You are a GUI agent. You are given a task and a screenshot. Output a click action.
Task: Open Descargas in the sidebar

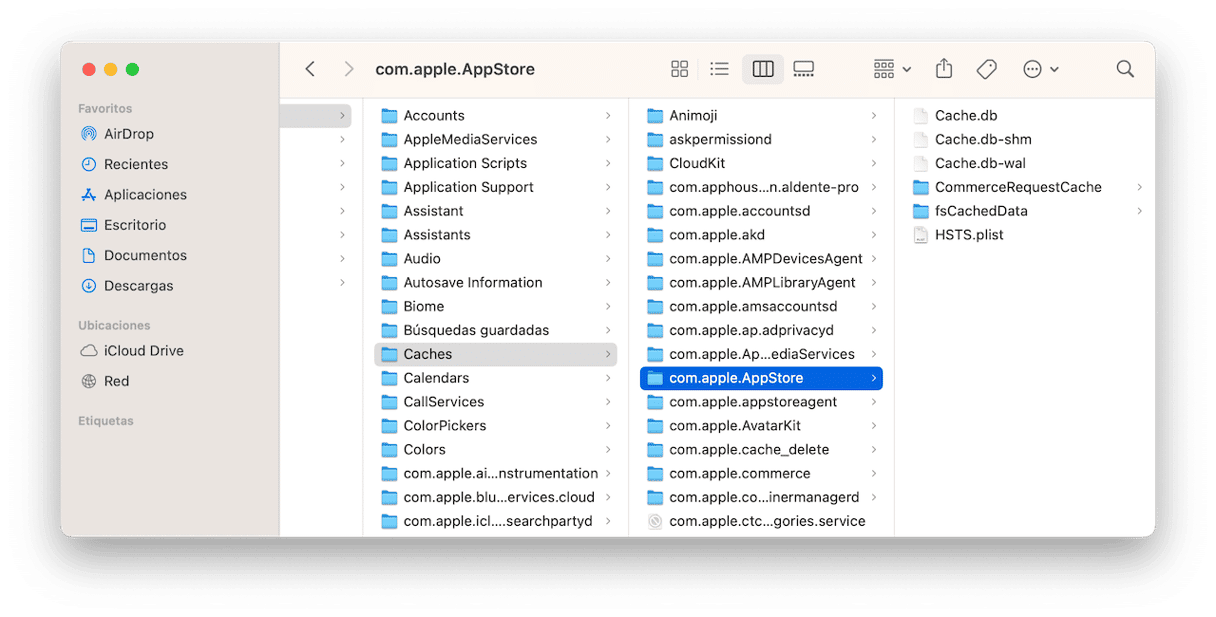[126, 285]
